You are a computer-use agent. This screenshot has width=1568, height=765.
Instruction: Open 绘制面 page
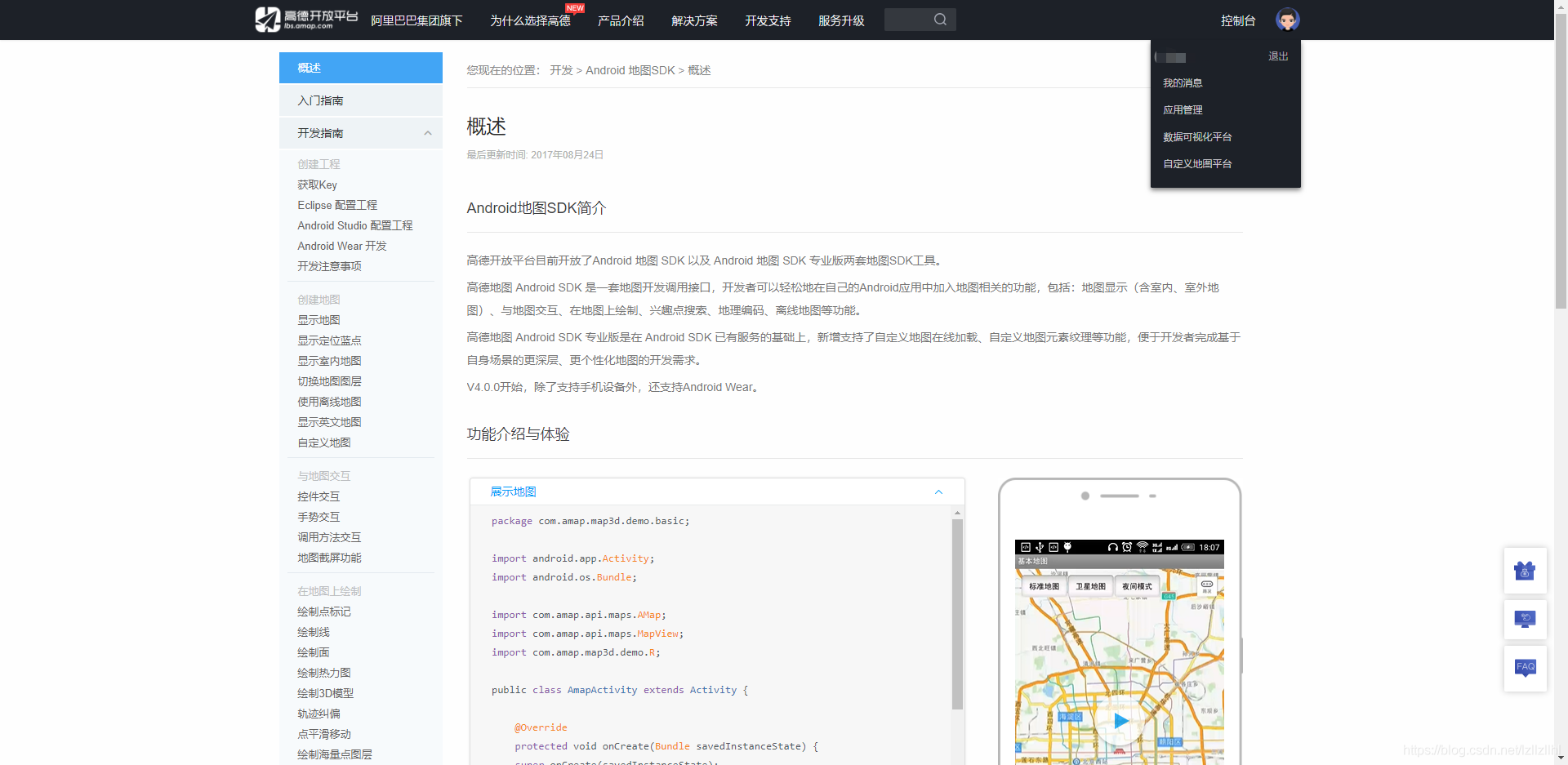click(314, 652)
